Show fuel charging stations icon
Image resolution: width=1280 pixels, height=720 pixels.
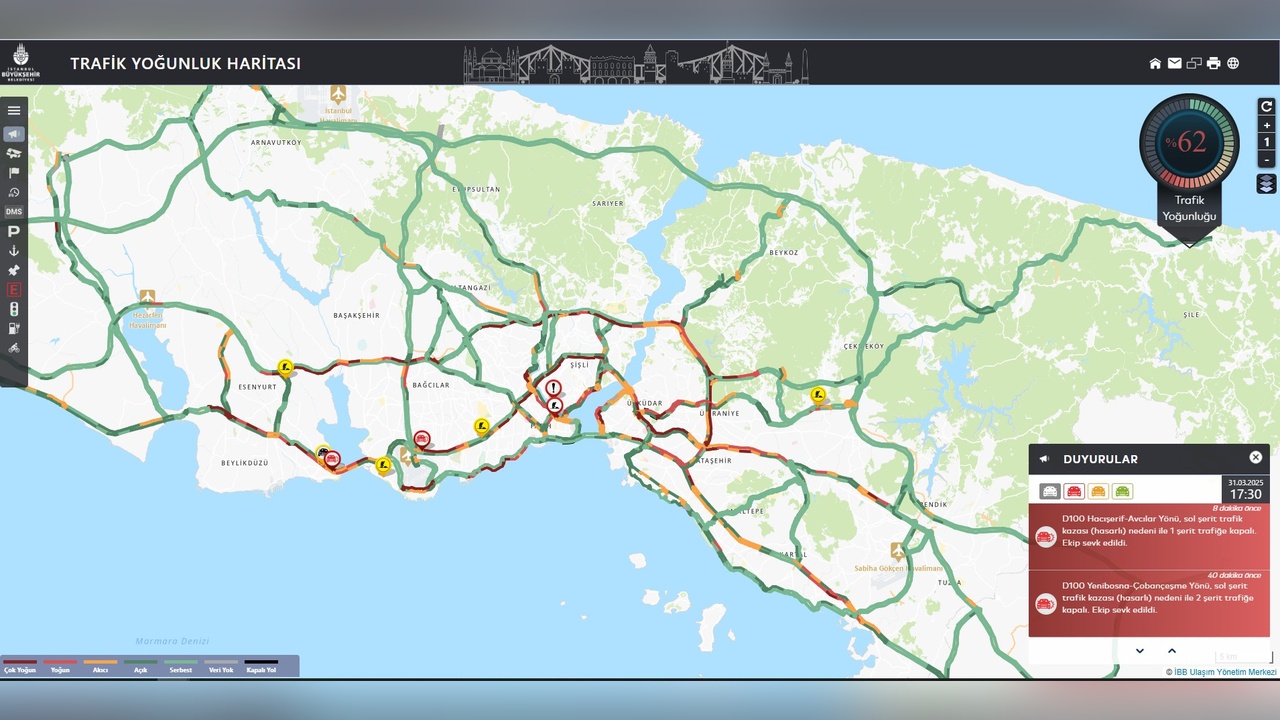[14, 328]
